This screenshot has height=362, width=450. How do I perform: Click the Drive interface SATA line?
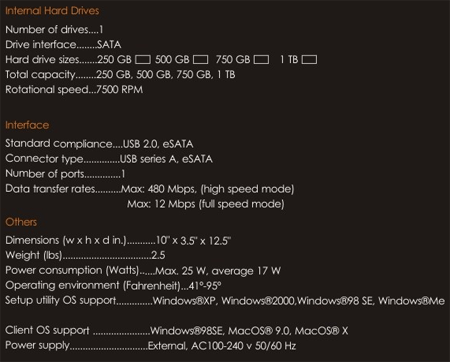pos(63,45)
